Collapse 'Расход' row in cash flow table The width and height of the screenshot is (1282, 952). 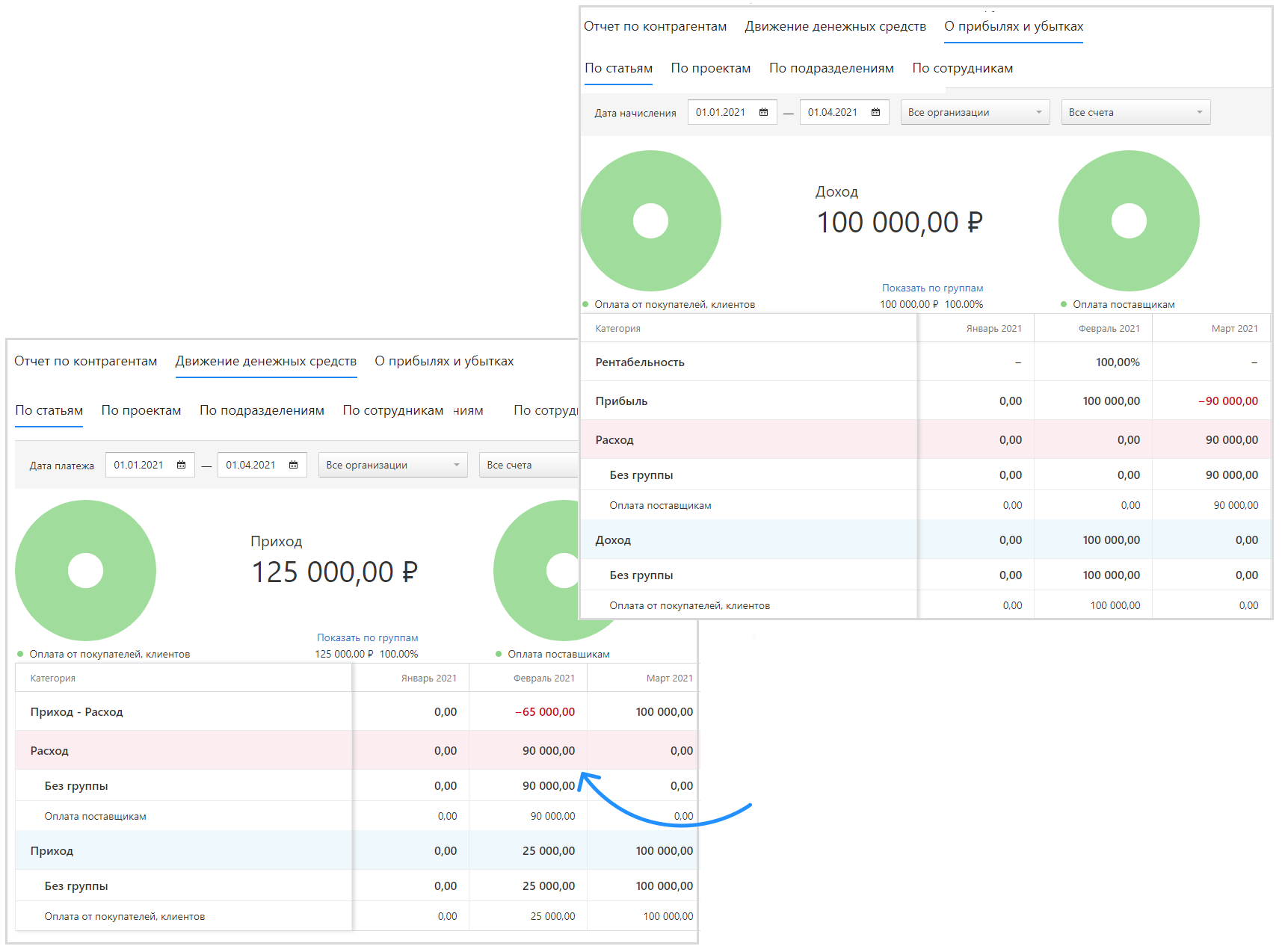(x=357, y=750)
